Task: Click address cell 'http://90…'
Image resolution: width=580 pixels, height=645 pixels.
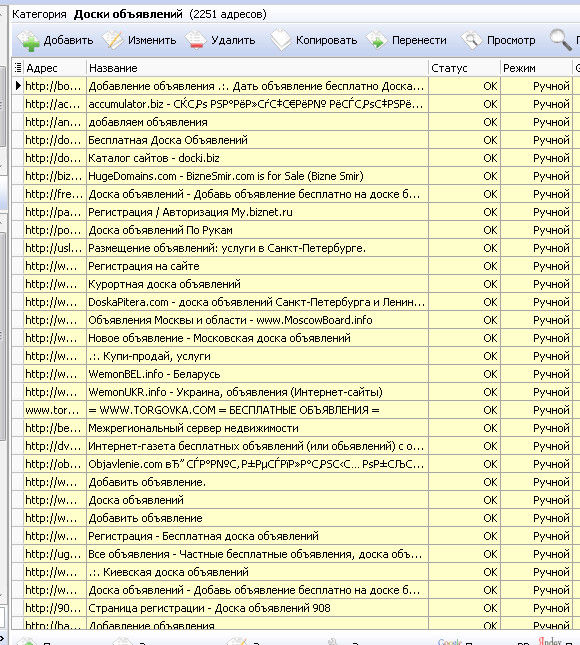Action: pos(55,608)
